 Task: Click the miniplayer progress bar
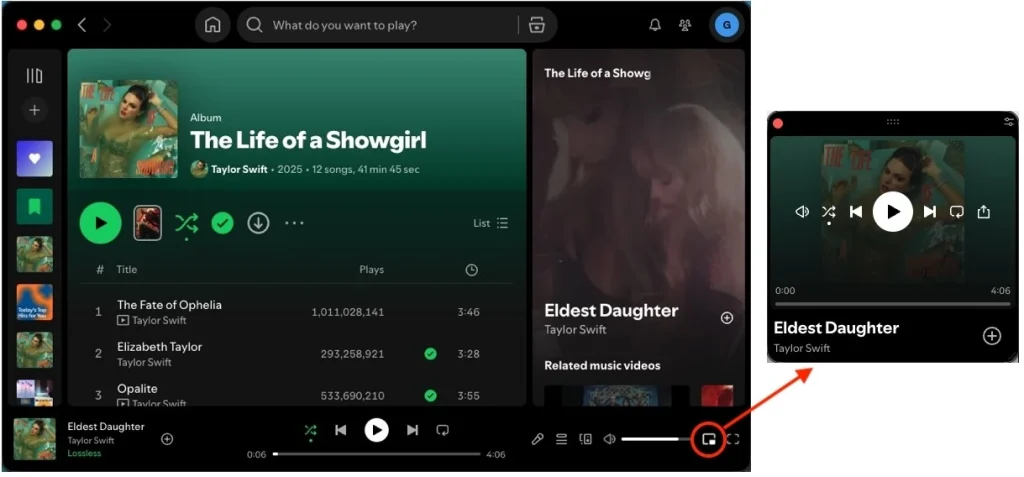click(892, 304)
